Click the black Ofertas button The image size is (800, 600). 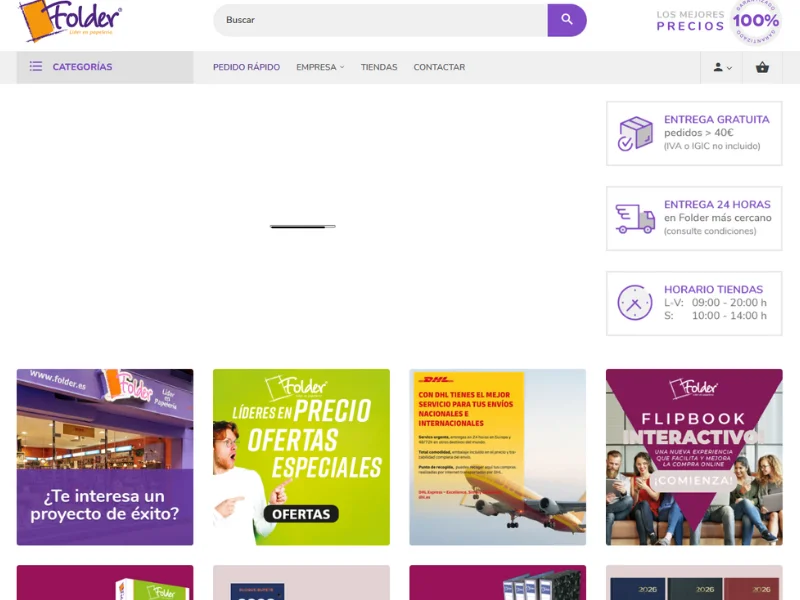[301, 514]
